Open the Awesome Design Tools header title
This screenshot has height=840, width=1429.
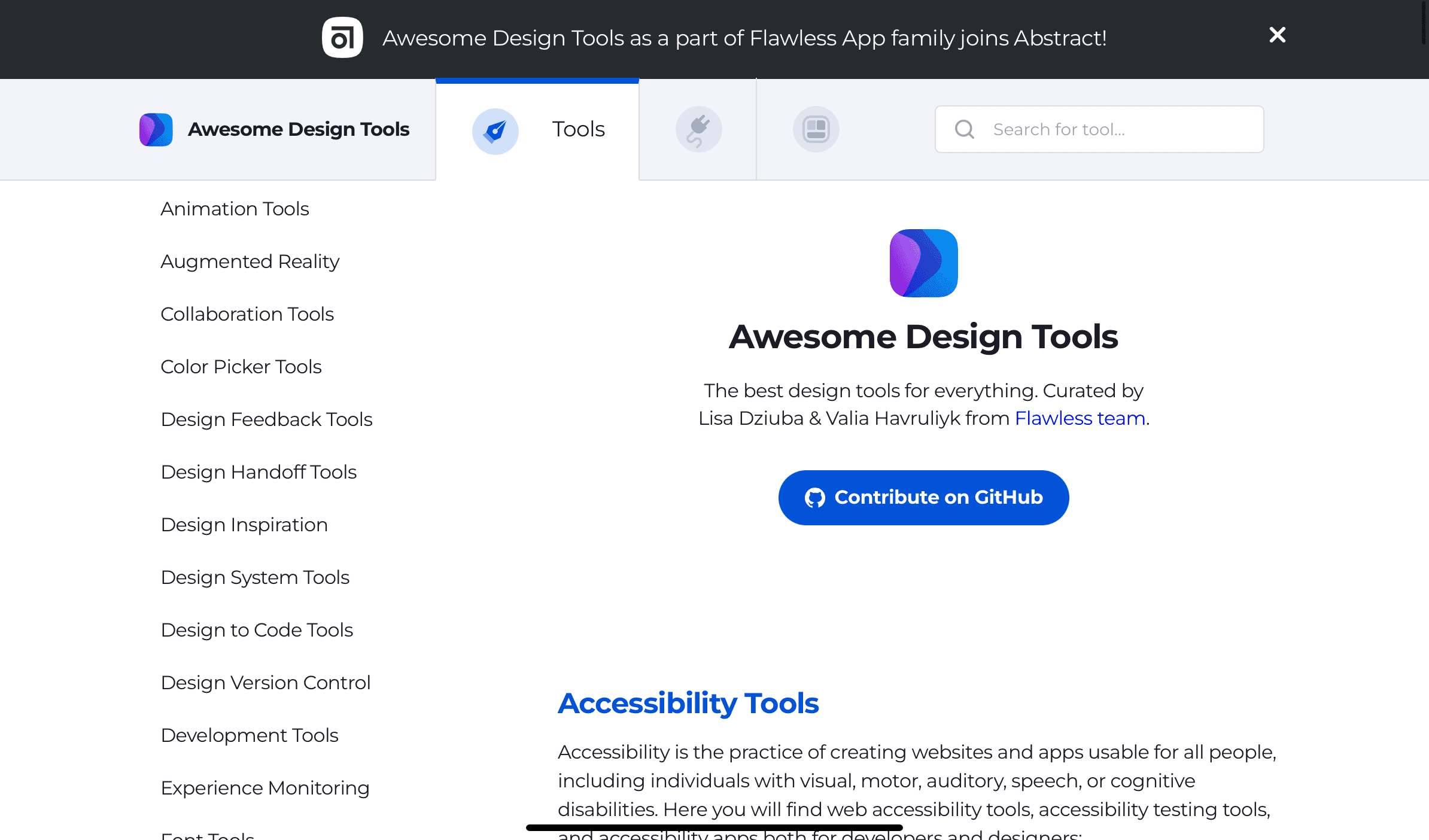[x=299, y=129]
